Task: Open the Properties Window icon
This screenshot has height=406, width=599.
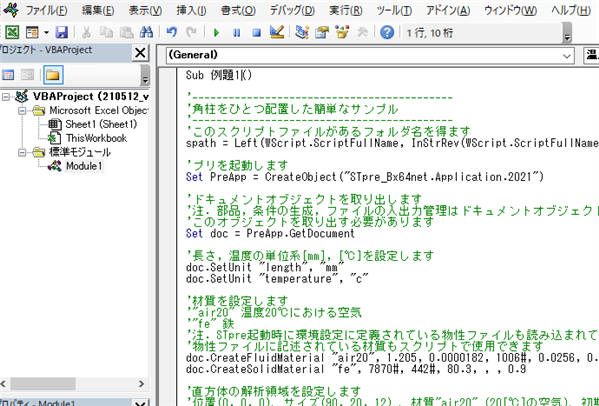Action: click(x=322, y=32)
